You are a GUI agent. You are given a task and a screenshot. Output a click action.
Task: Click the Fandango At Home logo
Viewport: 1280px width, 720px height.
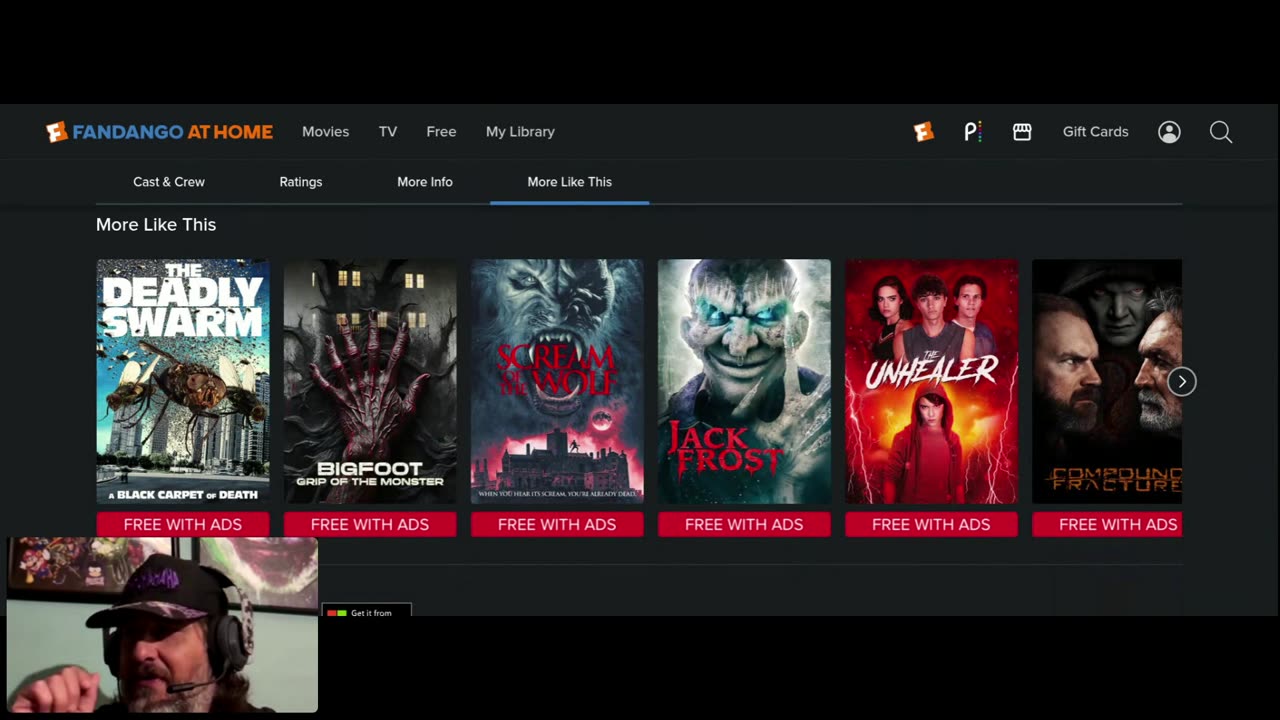click(159, 132)
